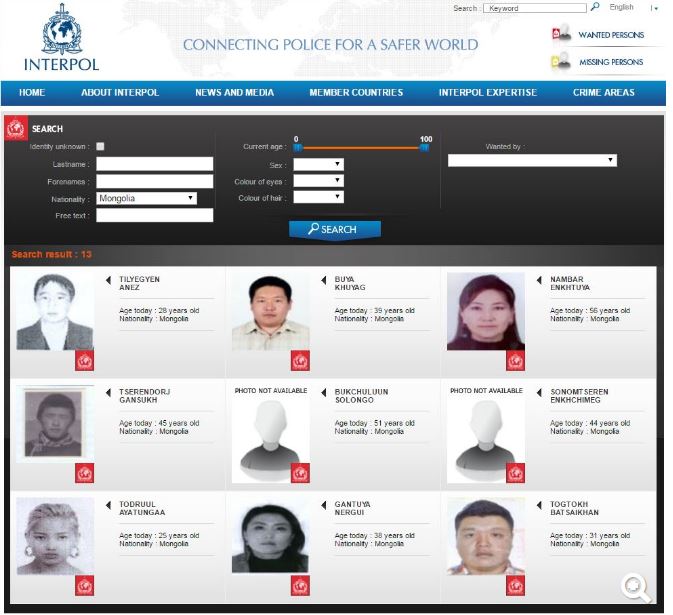The image size is (673, 615).
Task: Click the blue SEARCH button
Action: (x=335, y=230)
